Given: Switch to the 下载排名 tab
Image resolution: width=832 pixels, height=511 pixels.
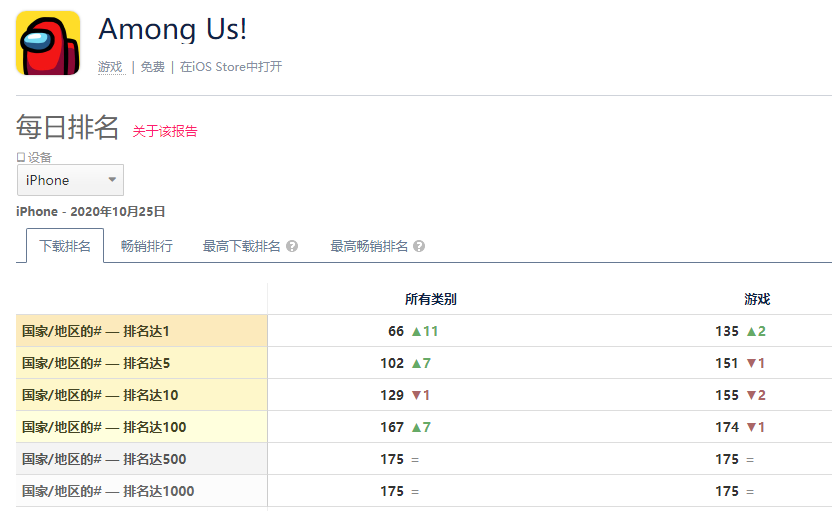Looking at the screenshot, I should click(x=65, y=246).
